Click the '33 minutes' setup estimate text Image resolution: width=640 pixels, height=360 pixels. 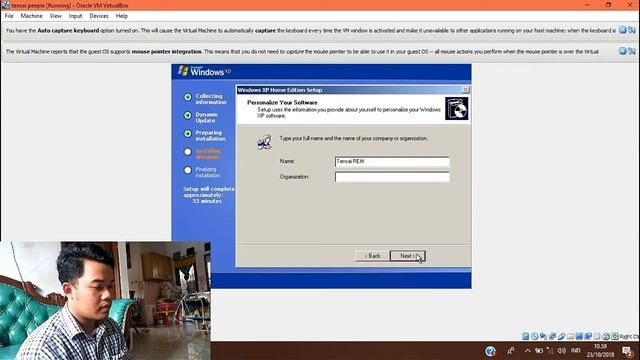point(207,201)
